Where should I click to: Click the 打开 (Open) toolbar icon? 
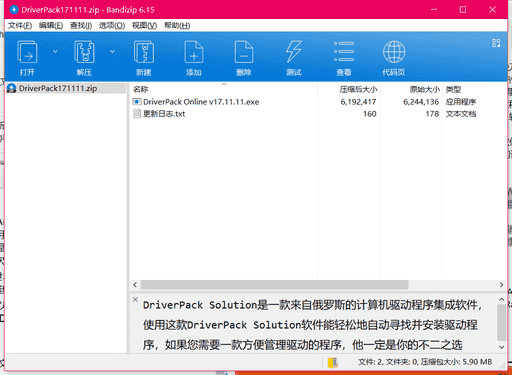(x=27, y=52)
